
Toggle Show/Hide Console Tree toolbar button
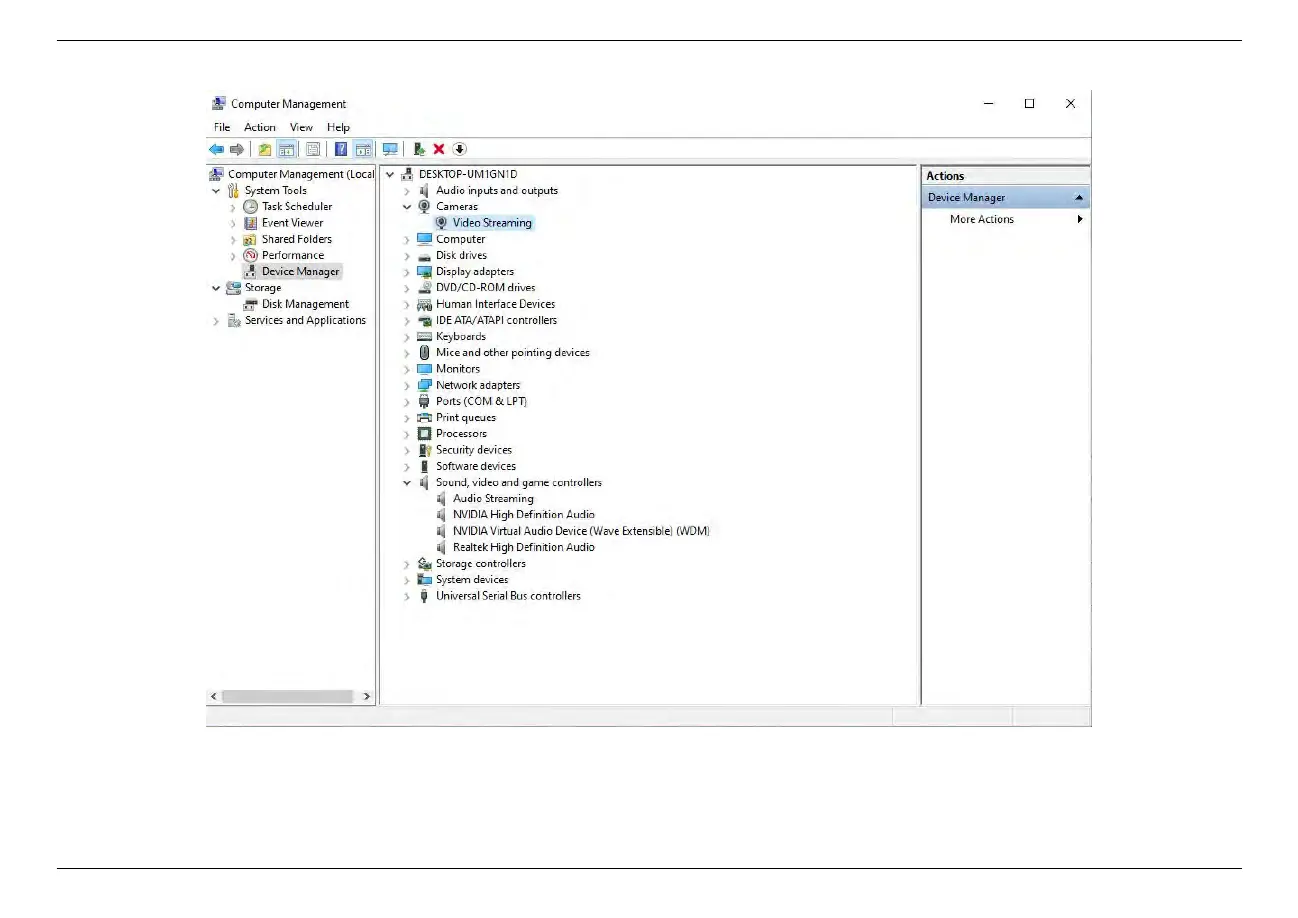(x=287, y=149)
